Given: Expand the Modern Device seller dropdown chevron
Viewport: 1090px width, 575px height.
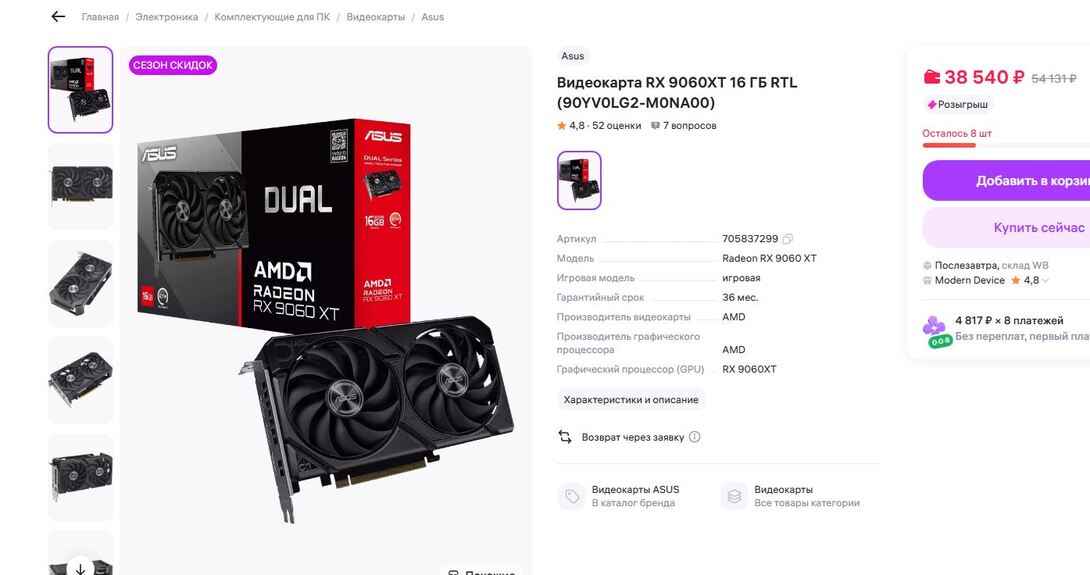Looking at the screenshot, I should 1045,281.
